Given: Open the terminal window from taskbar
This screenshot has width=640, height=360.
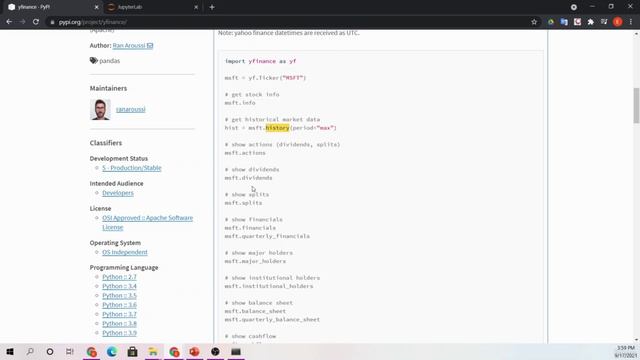Looking at the screenshot, I should click(x=236, y=351).
